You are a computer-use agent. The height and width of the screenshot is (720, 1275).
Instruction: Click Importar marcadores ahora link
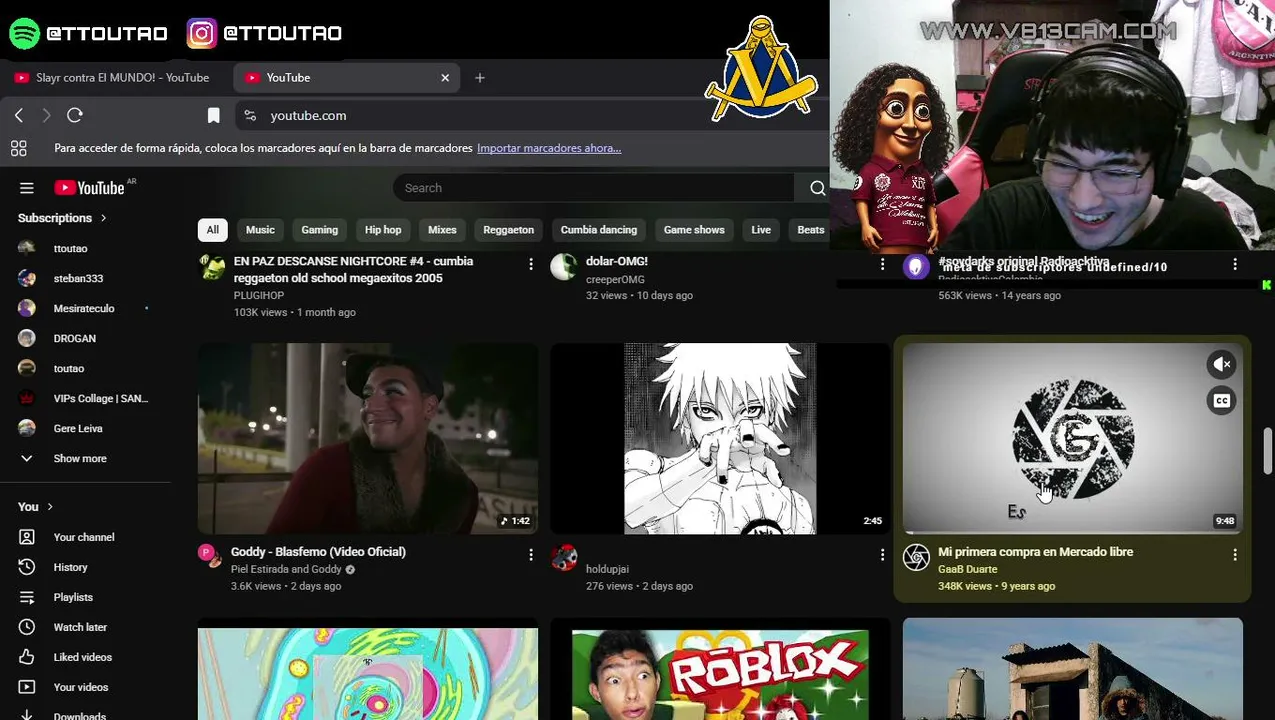click(x=549, y=148)
